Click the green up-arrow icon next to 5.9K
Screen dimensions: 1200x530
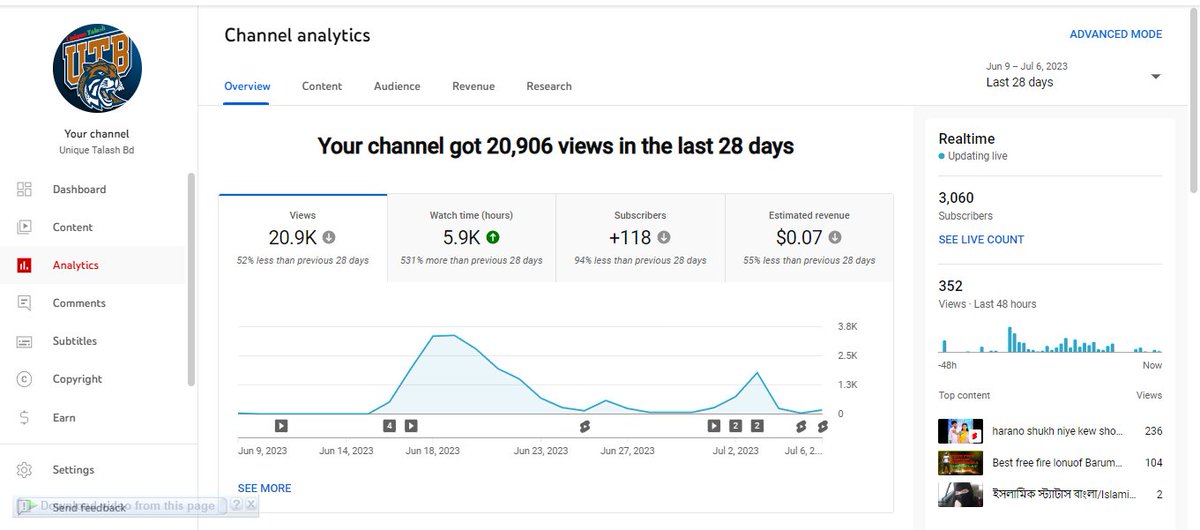click(x=493, y=238)
